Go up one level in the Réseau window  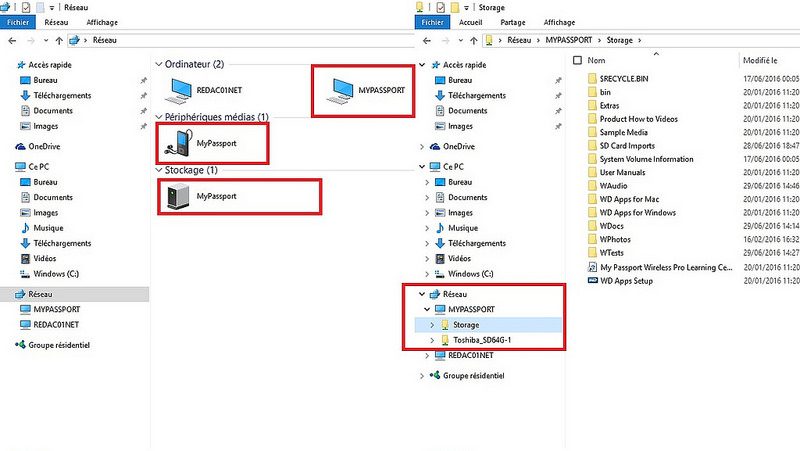coord(59,40)
